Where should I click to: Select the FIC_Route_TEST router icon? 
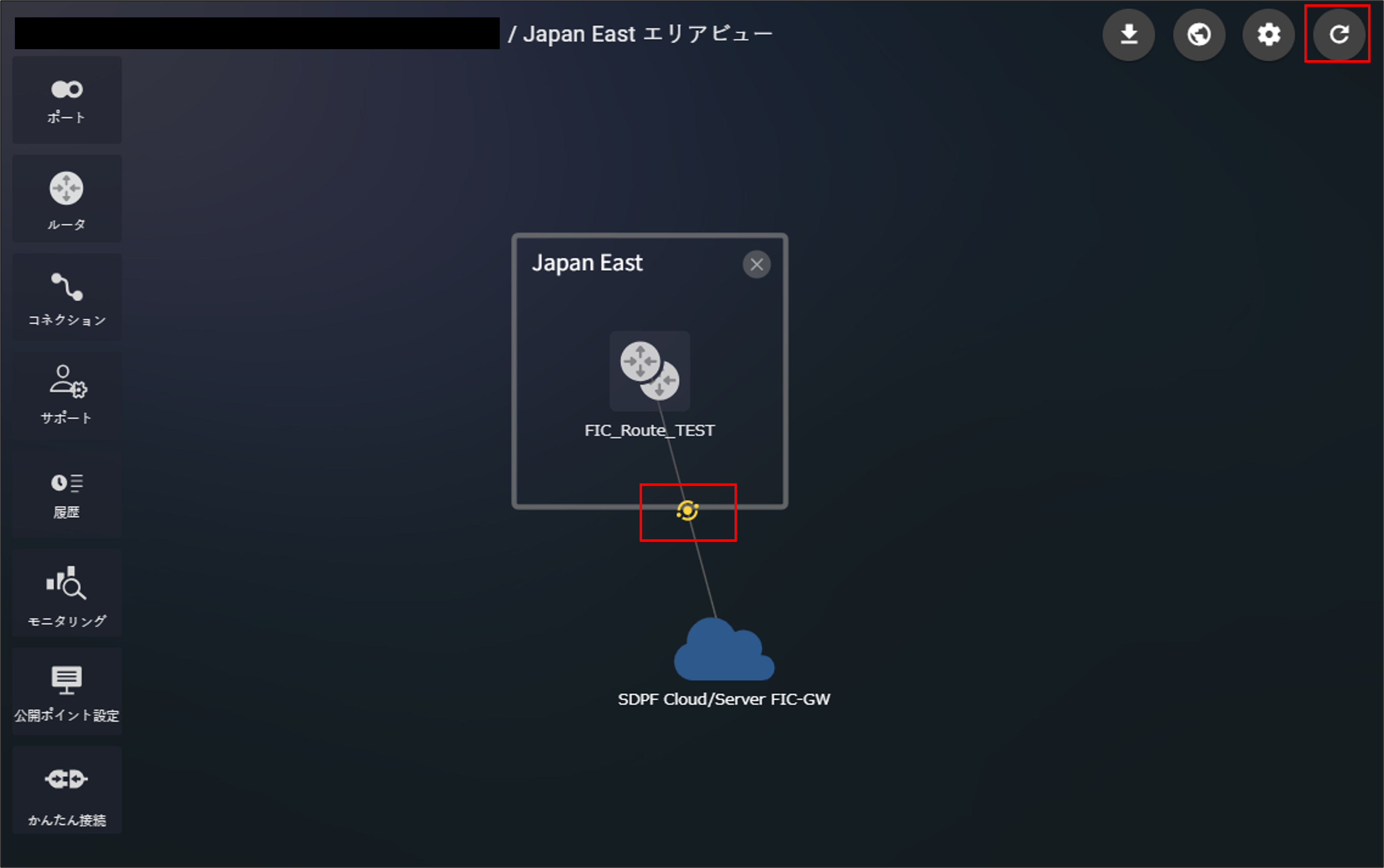coord(650,371)
